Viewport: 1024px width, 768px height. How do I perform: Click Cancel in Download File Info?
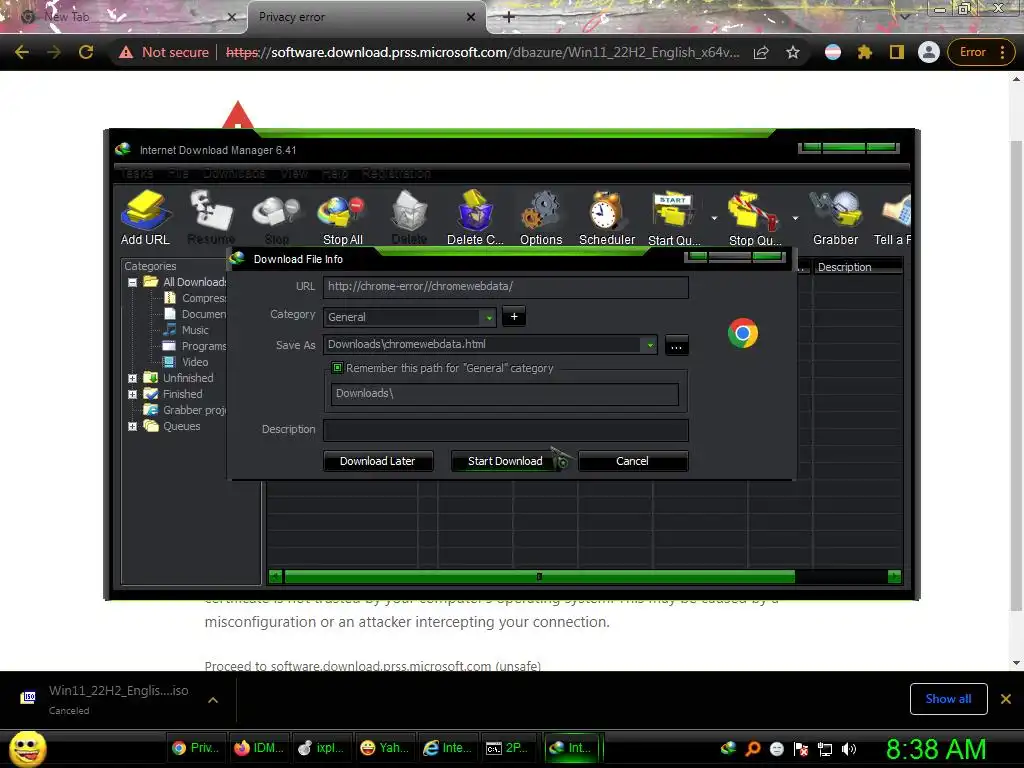632,461
